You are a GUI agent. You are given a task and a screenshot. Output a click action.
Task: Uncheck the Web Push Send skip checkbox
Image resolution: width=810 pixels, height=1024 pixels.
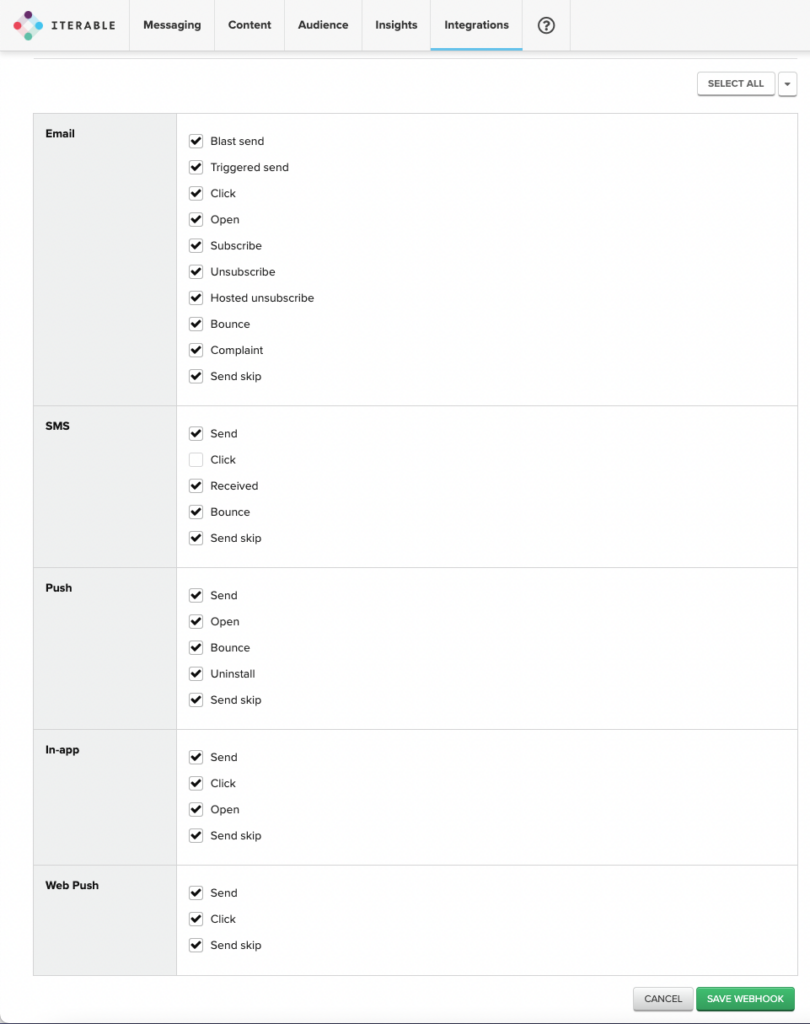pos(196,945)
